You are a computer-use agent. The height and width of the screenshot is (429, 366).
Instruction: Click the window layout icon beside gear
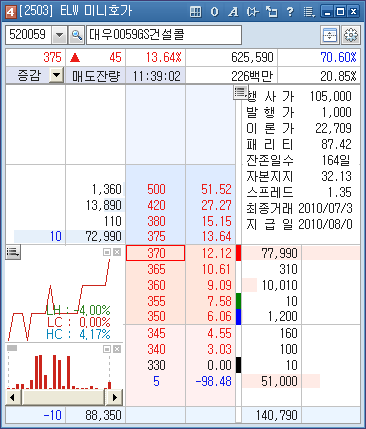[x=330, y=35]
